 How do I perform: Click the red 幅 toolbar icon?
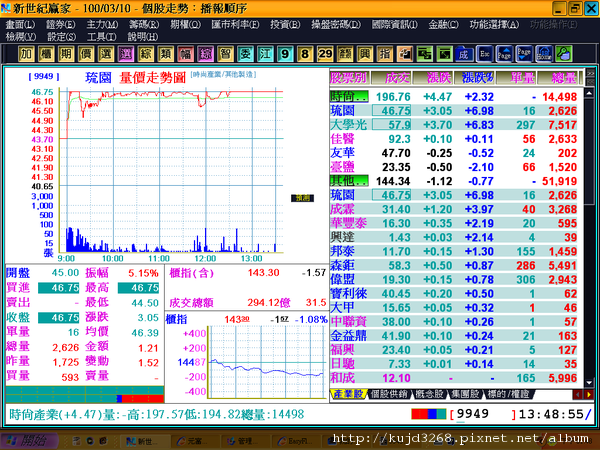pyautogui.click(x=185, y=54)
